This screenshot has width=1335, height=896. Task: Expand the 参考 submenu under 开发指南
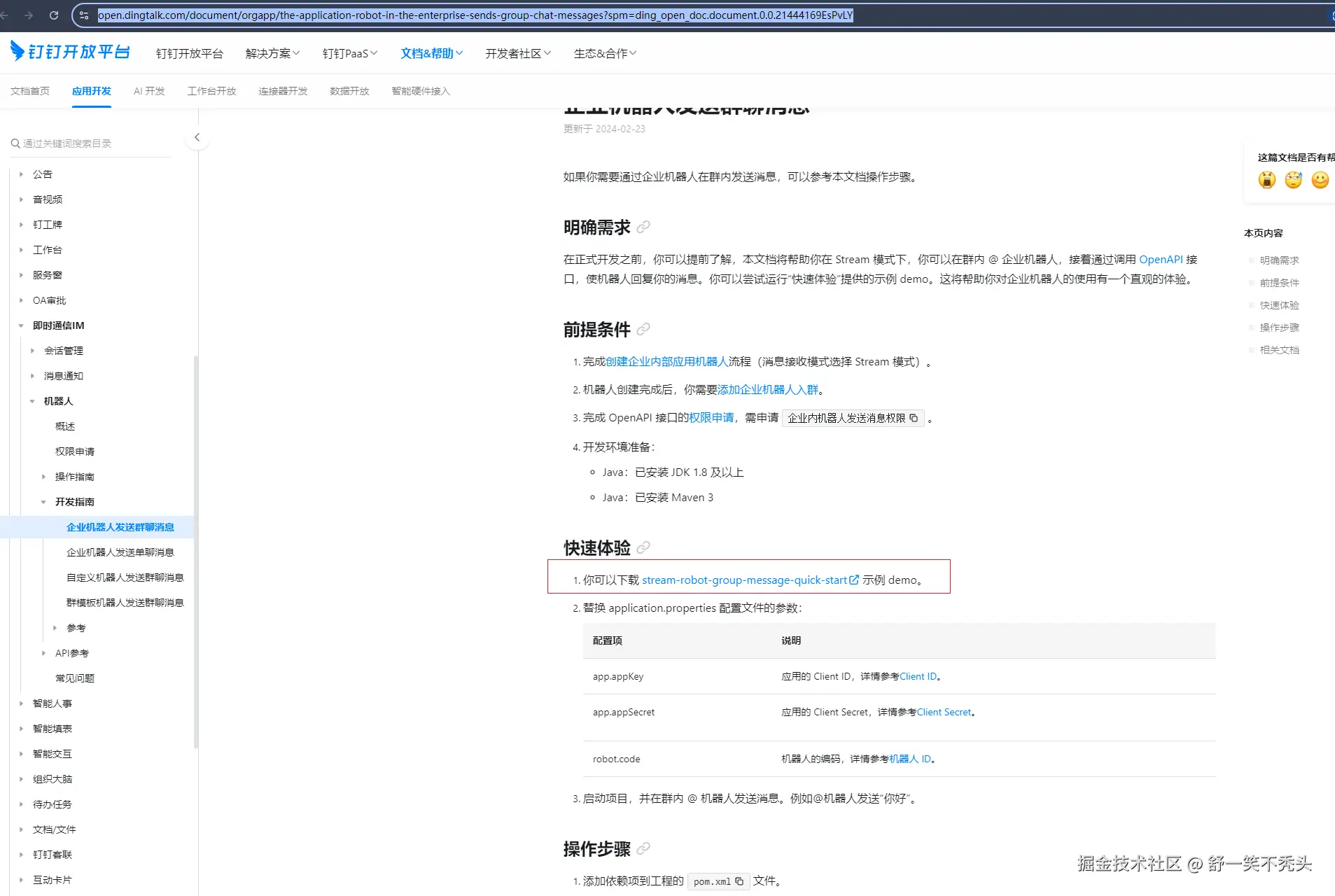pyautogui.click(x=55, y=628)
